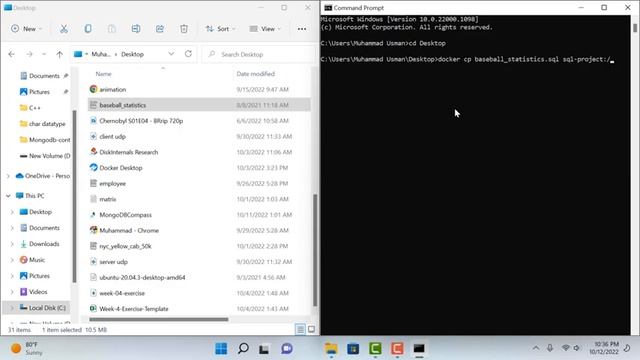This screenshot has width=640, height=360.
Task: Open New Volume drive in Quick access
Action: click(x=49, y=156)
